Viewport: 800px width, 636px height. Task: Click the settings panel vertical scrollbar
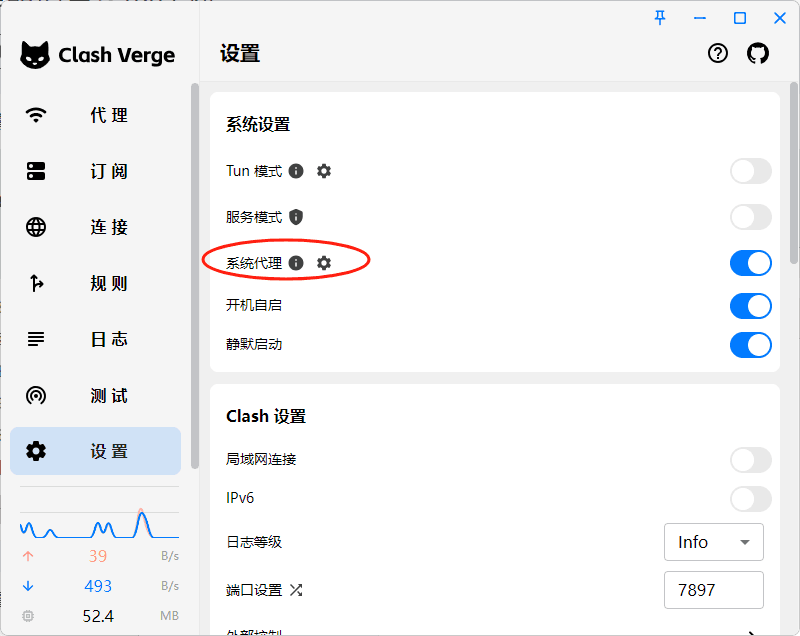[x=794, y=173]
